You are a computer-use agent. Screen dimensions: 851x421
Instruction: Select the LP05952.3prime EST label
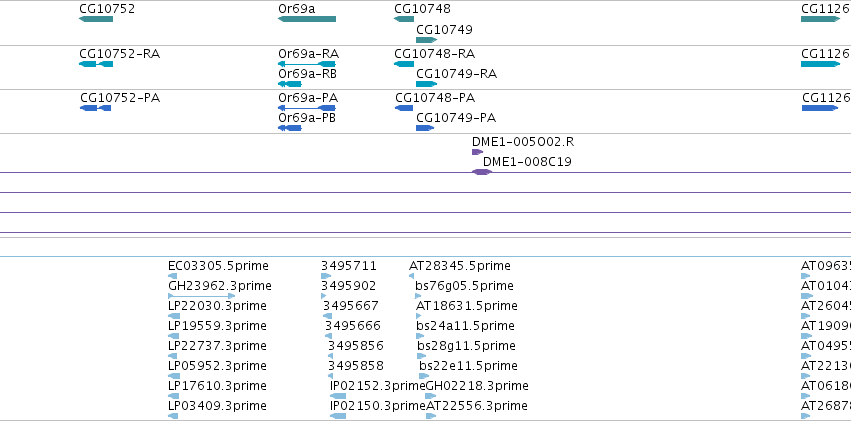tap(217, 366)
